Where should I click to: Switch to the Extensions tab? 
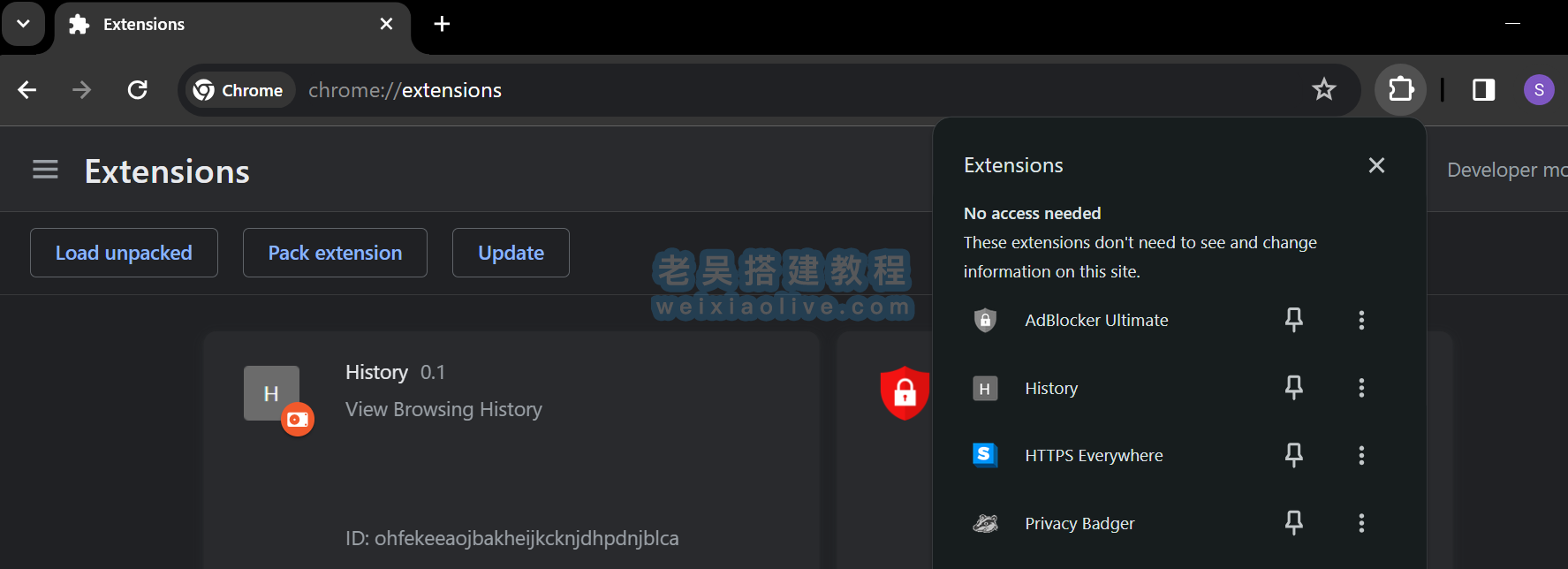[x=221, y=24]
